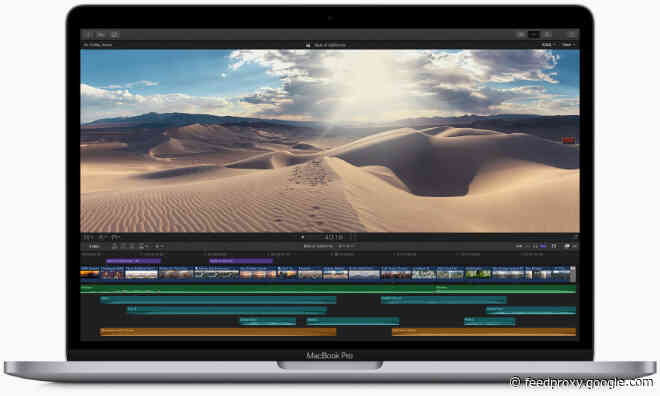This screenshot has width=660, height=396.
Task: Select the left orange audio clip
Action: (218, 332)
